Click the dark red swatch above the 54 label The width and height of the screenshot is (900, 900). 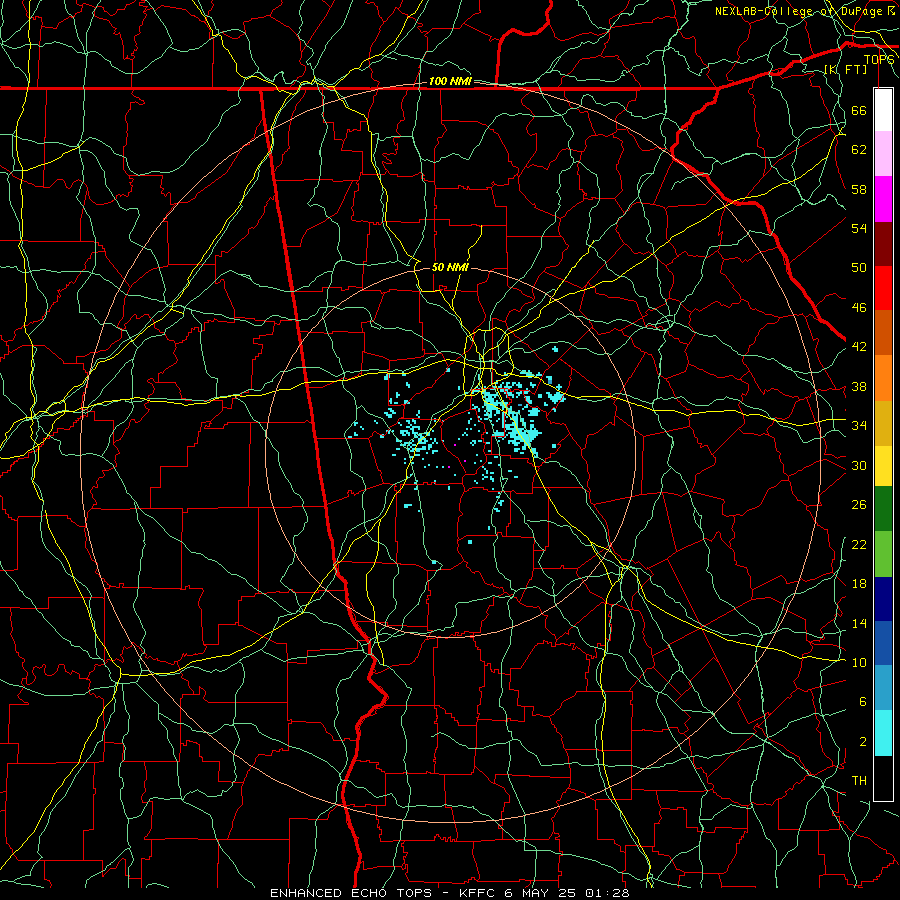pyautogui.click(x=883, y=244)
